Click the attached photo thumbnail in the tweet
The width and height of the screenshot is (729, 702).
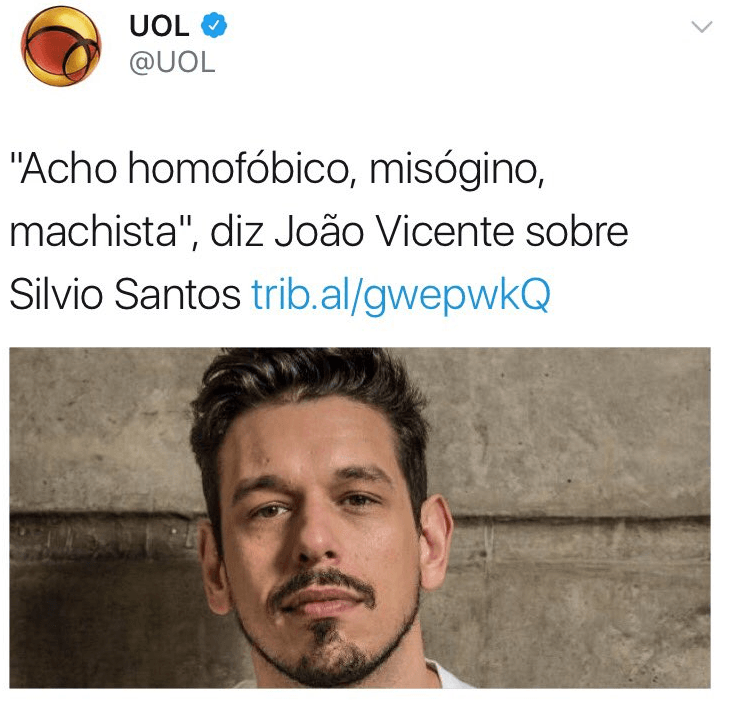coord(360,517)
